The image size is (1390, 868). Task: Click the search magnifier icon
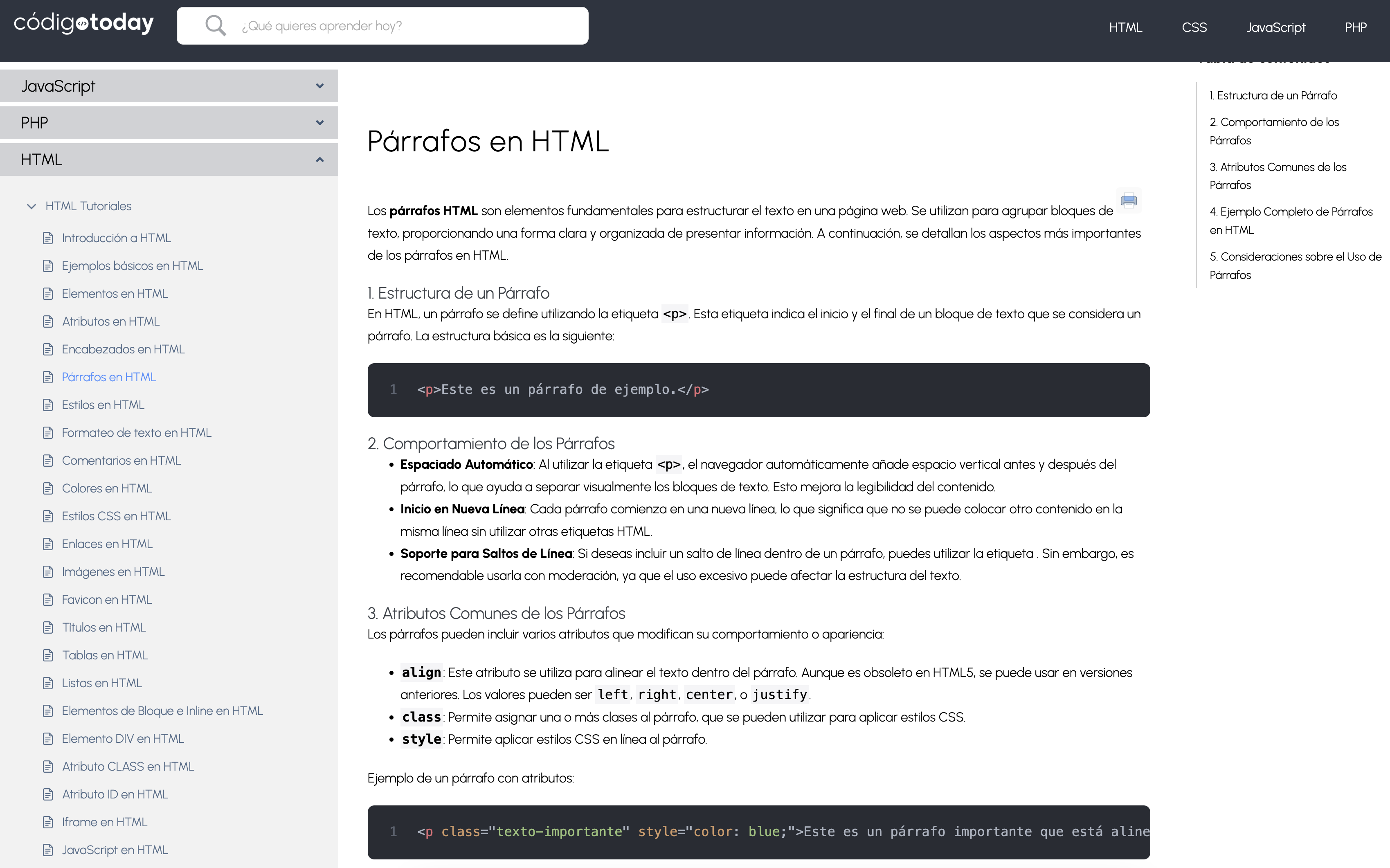point(215,26)
